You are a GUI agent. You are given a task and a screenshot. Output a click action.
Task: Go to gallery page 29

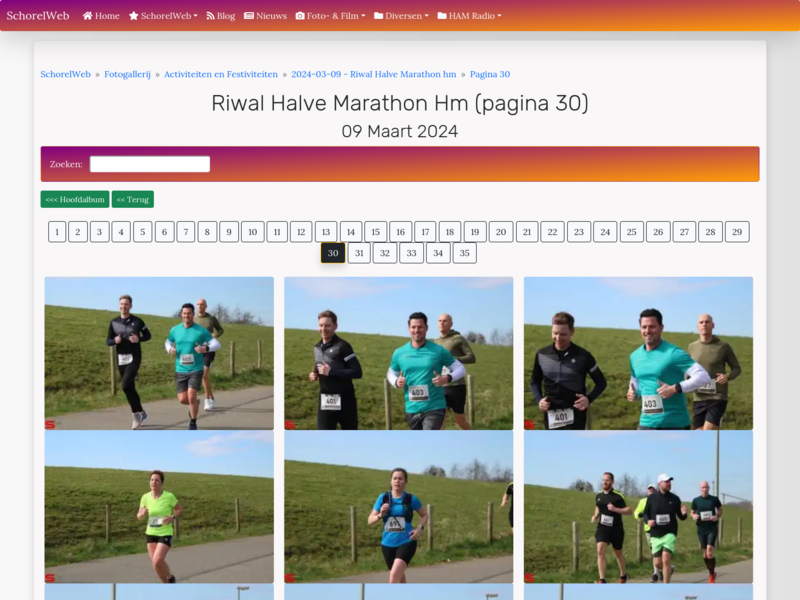coord(737,232)
